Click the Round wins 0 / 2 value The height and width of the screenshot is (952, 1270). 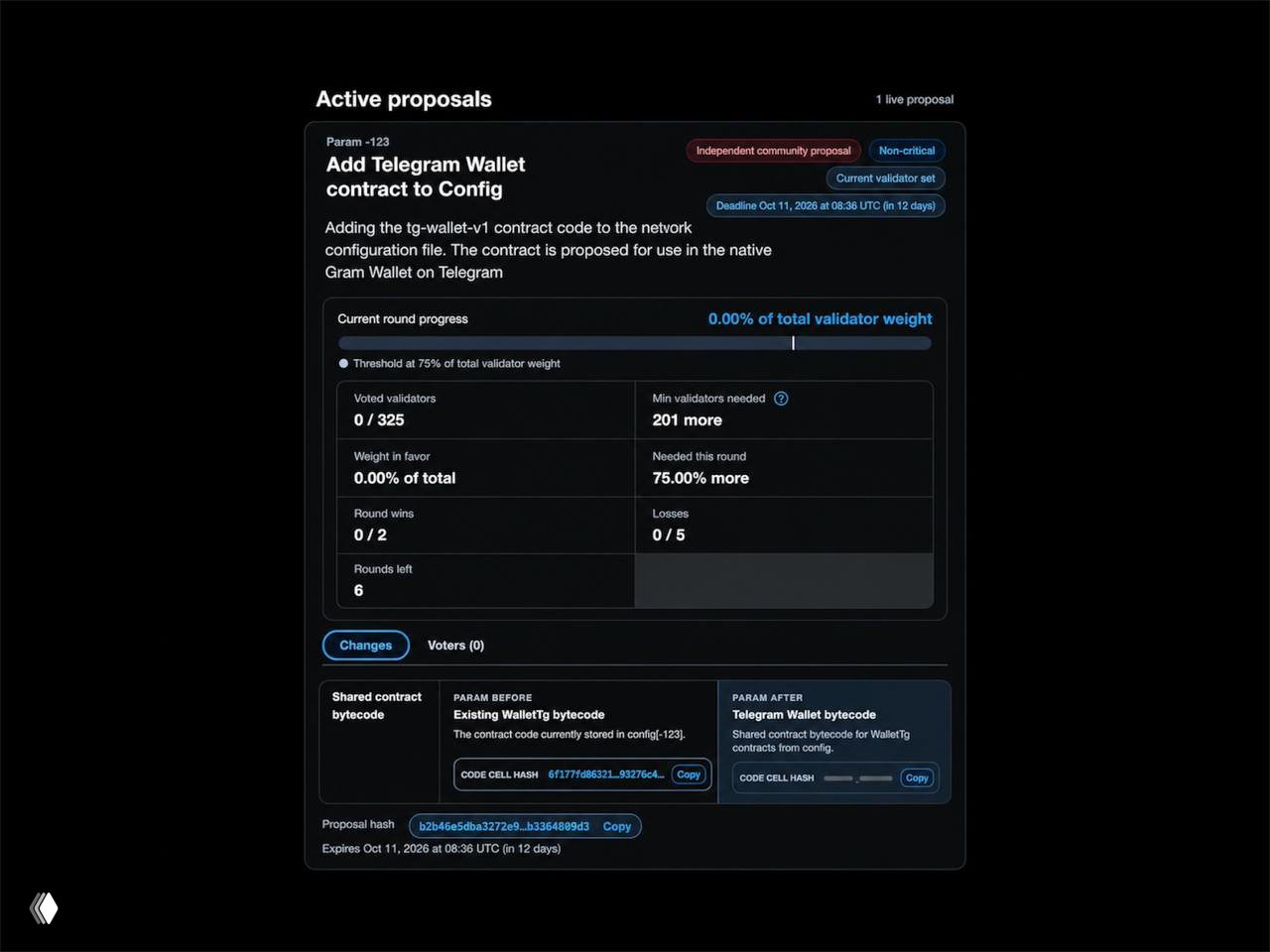coord(370,535)
